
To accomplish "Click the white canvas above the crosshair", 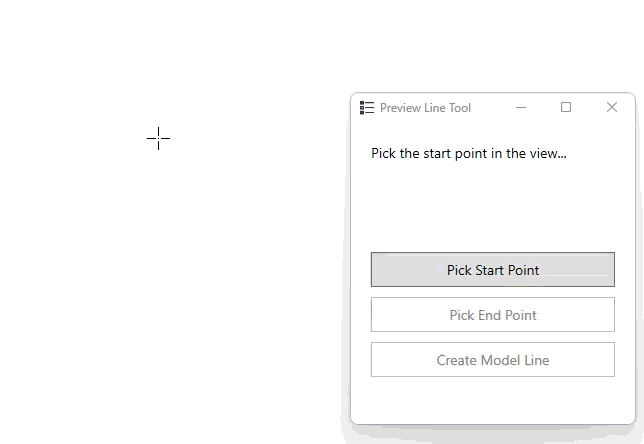I will [x=158, y=60].
